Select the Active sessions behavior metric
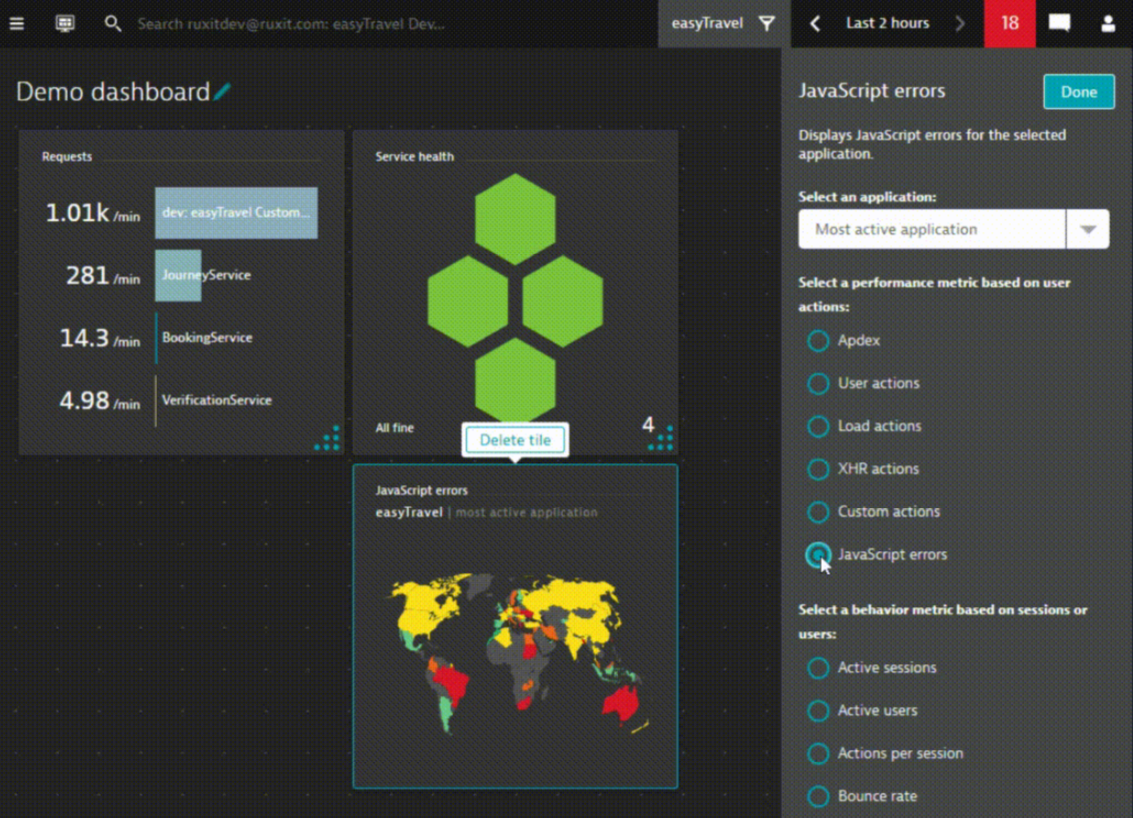Viewport: 1133px width, 818px height. click(x=817, y=668)
